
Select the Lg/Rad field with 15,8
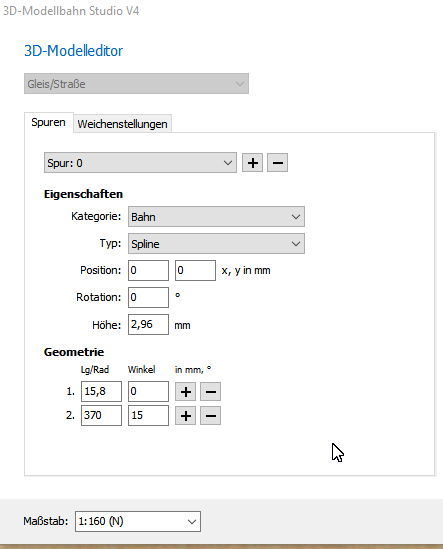pyautogui.click(x=102, y=391)
